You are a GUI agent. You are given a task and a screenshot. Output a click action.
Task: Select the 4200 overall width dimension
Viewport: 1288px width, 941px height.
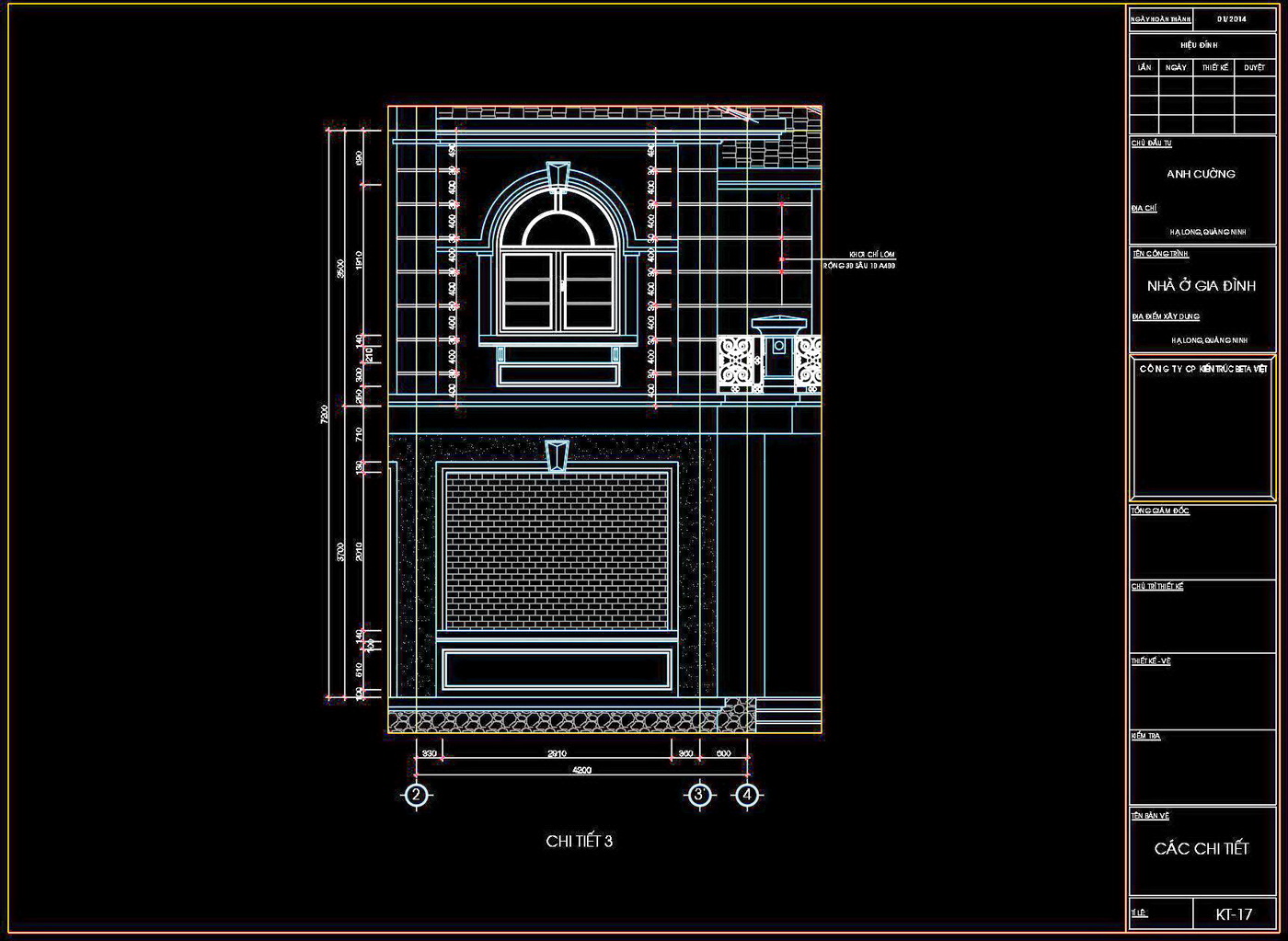click(581, 771)
